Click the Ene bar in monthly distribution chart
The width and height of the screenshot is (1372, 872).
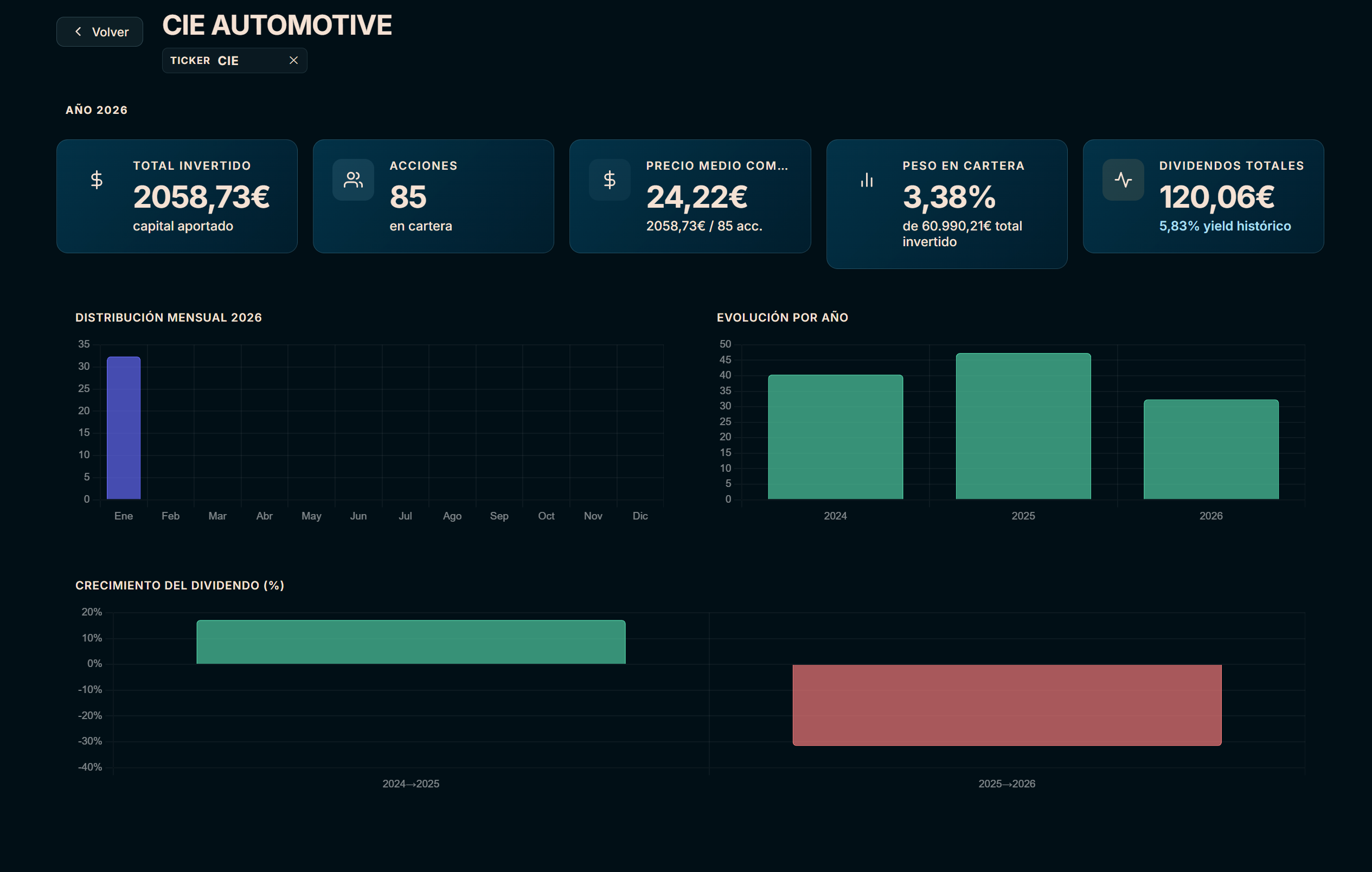(x=124, y=428)
